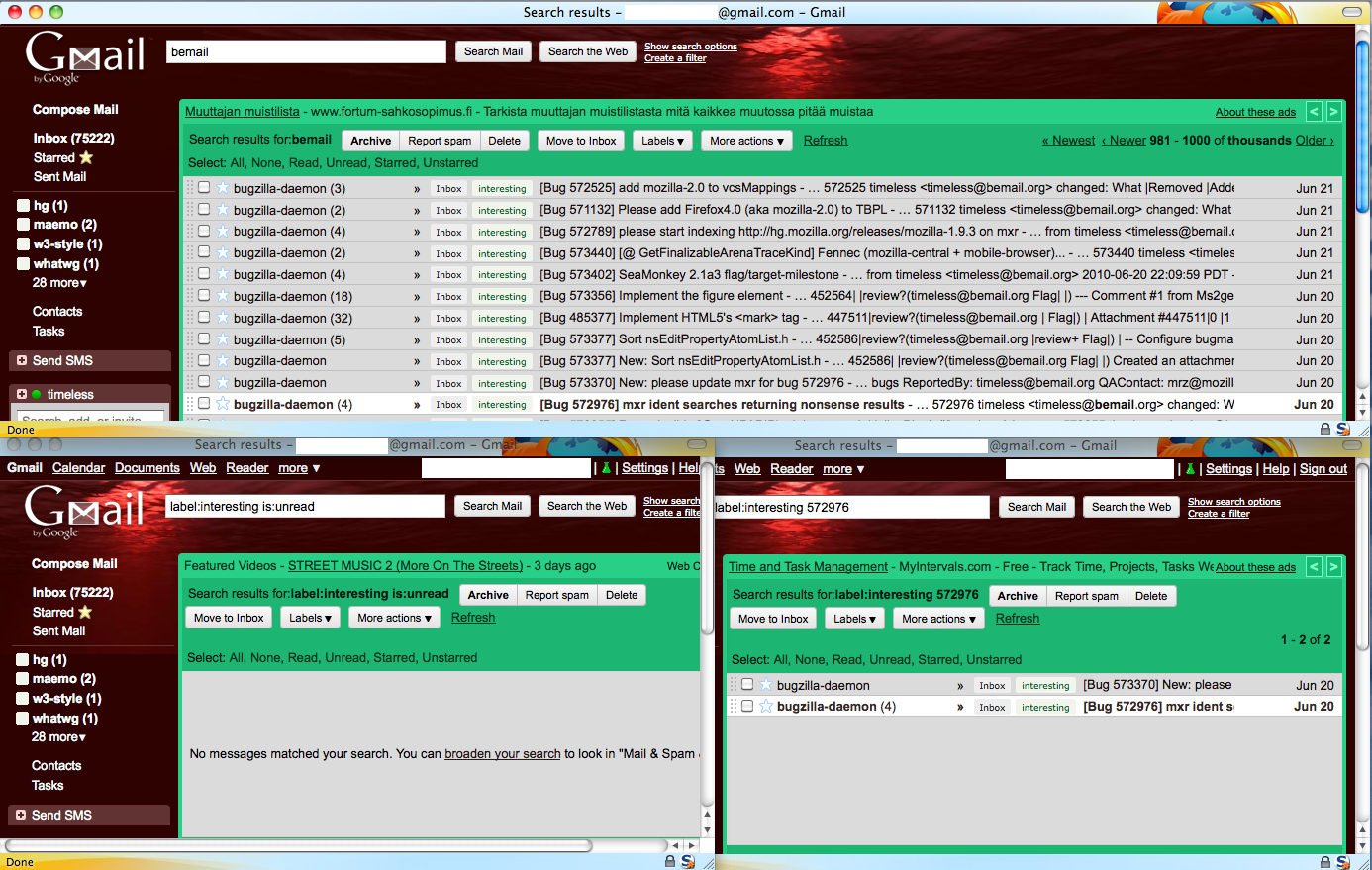Image resolution: width=1372 pixels, height=870 pixels.
Task: Click Compose Mail in bemail window
Action: 75,110
